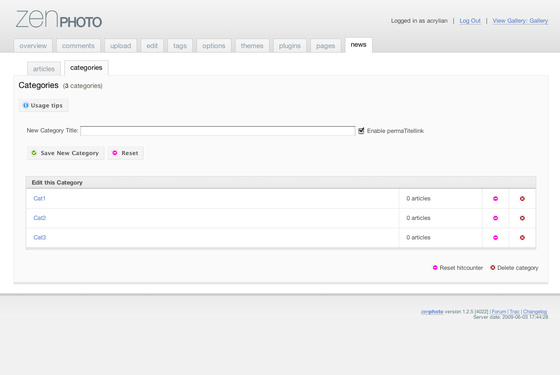Image resolution: width=560 pixels, height=375 pixels.
Task: Switch to articles sub-tab
Action: 44,69
